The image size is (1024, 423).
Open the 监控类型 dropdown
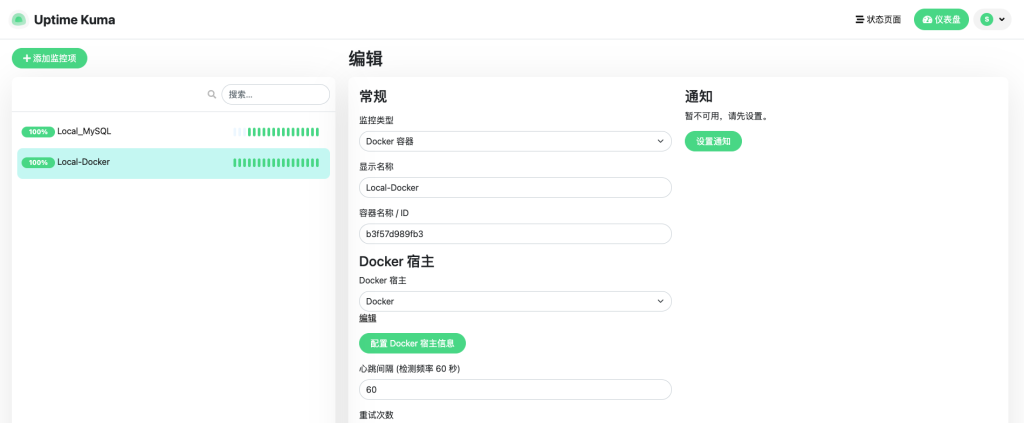[x=515, y=142]
